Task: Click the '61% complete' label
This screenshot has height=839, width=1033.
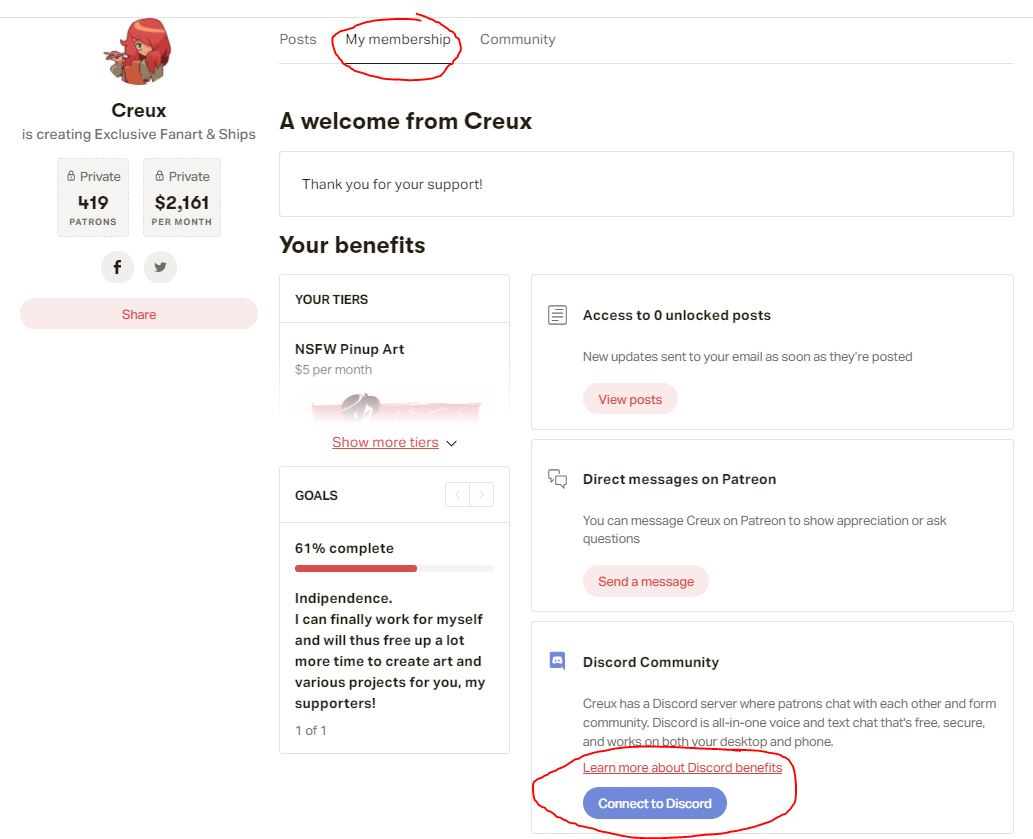Action: pos(345,549)
